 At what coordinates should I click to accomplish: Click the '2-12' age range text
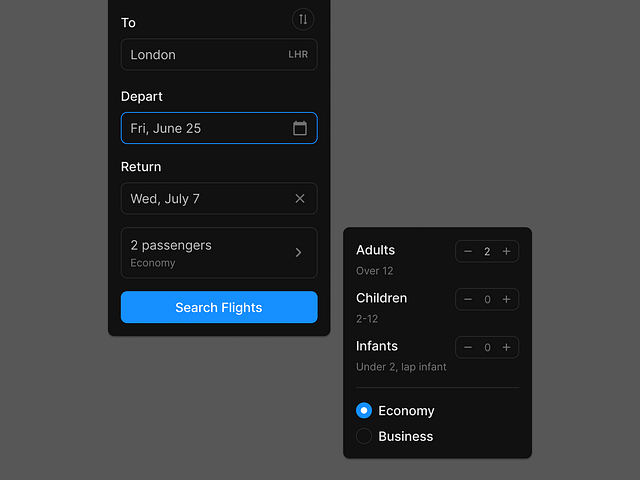click(x=367, y=319)
